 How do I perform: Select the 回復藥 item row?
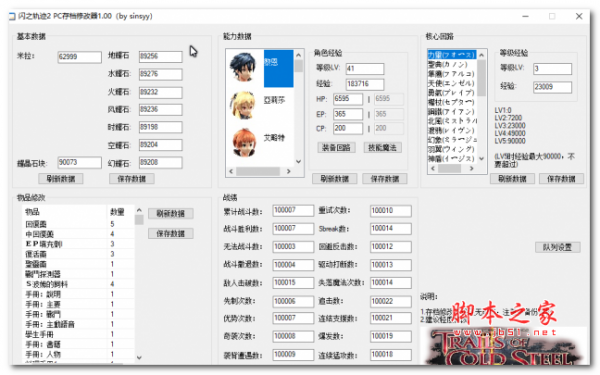78,224
